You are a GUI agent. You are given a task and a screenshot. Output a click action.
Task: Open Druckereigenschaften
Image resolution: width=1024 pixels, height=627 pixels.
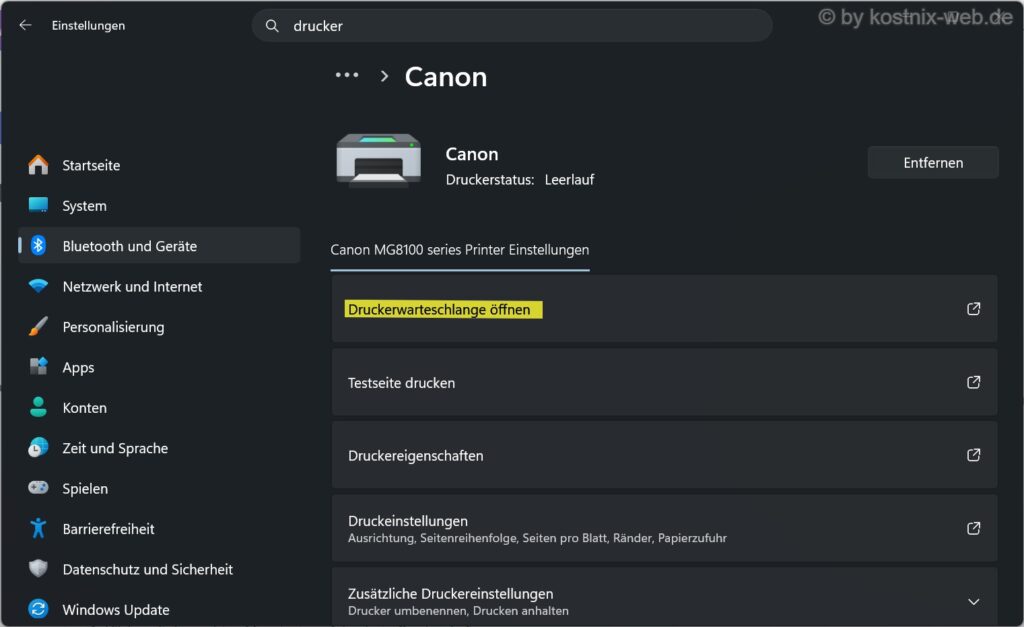(x=664, y=455)
